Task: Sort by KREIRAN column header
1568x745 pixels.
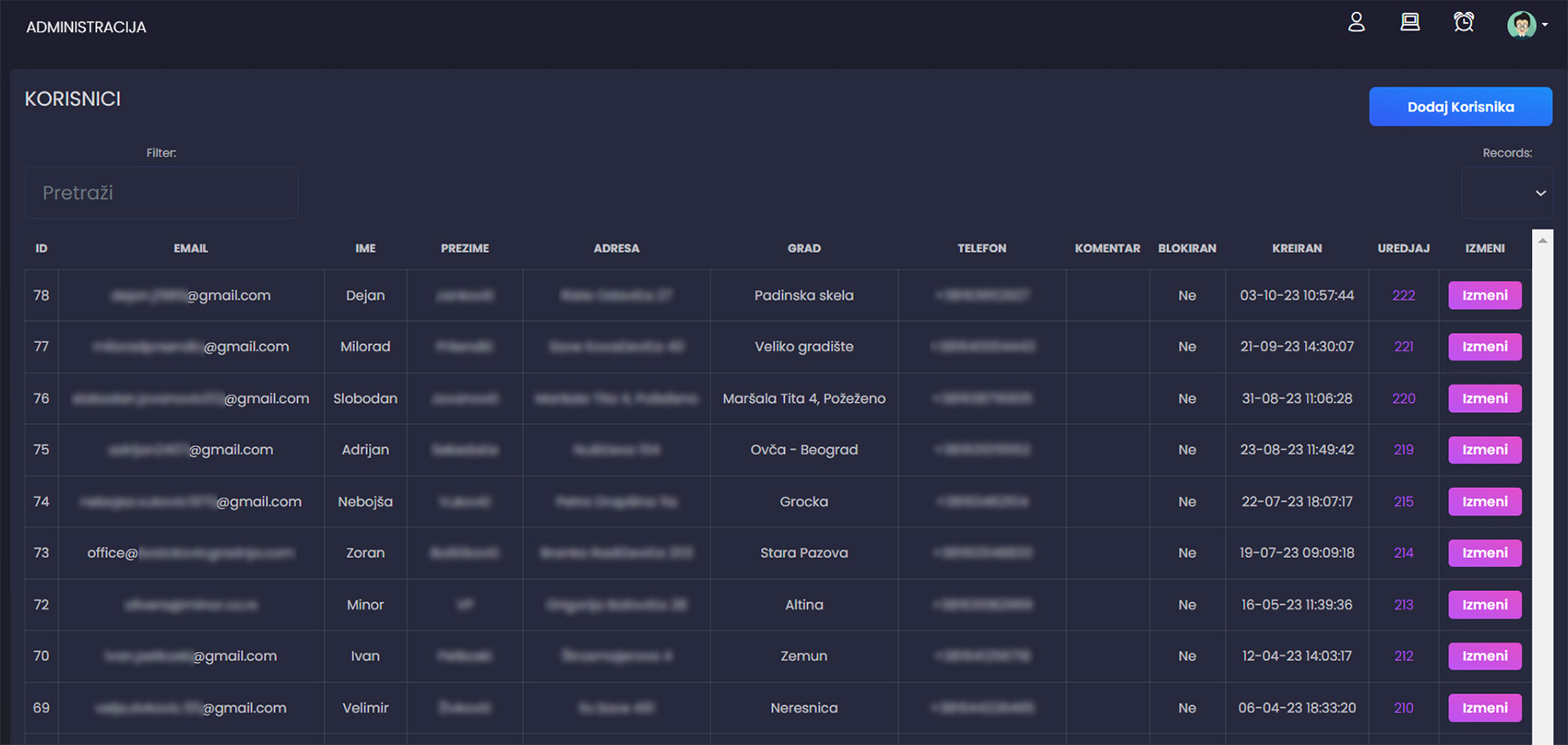Action: click(x=1297, y=248)
